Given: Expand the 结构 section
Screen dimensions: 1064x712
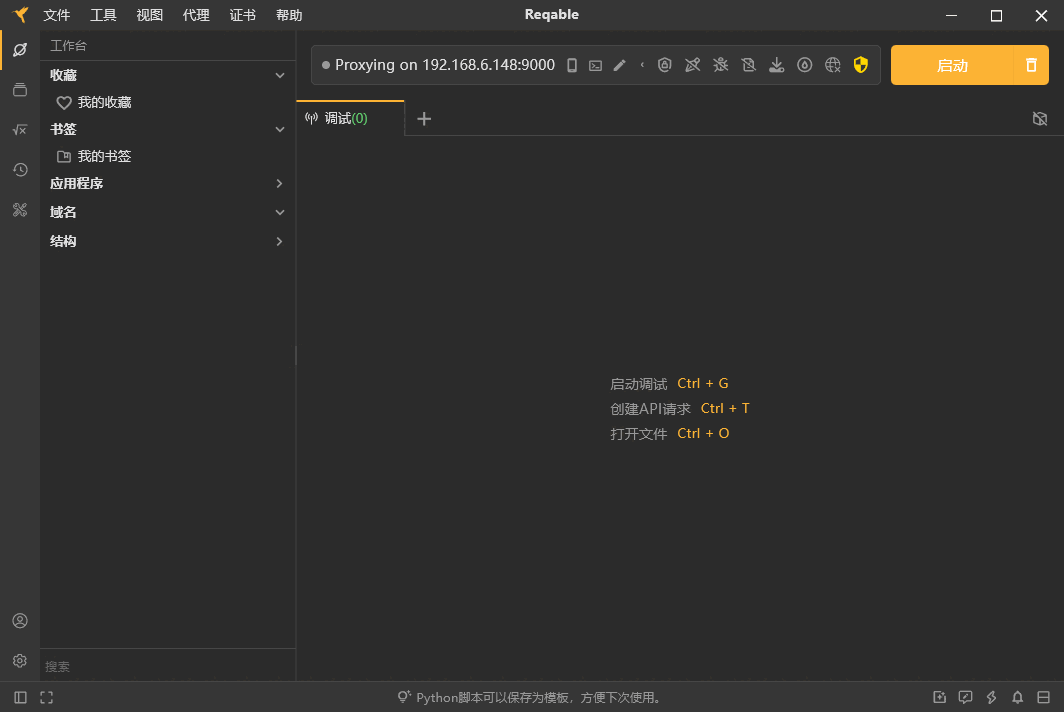Looking at the screenshot, I should tap(280, 241).
